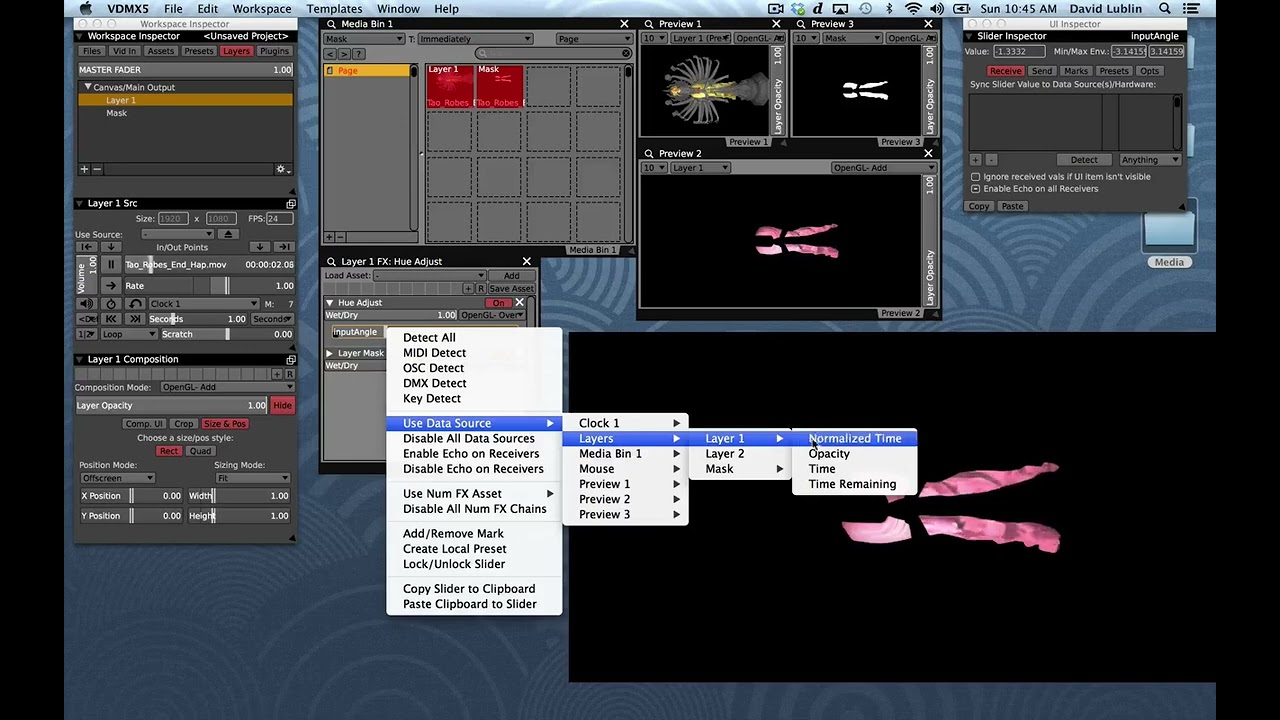This screenshot has width=1280, height=720.
Task: Click the magnifier icon on Preview 2 title
Action: tap(649, 154)
